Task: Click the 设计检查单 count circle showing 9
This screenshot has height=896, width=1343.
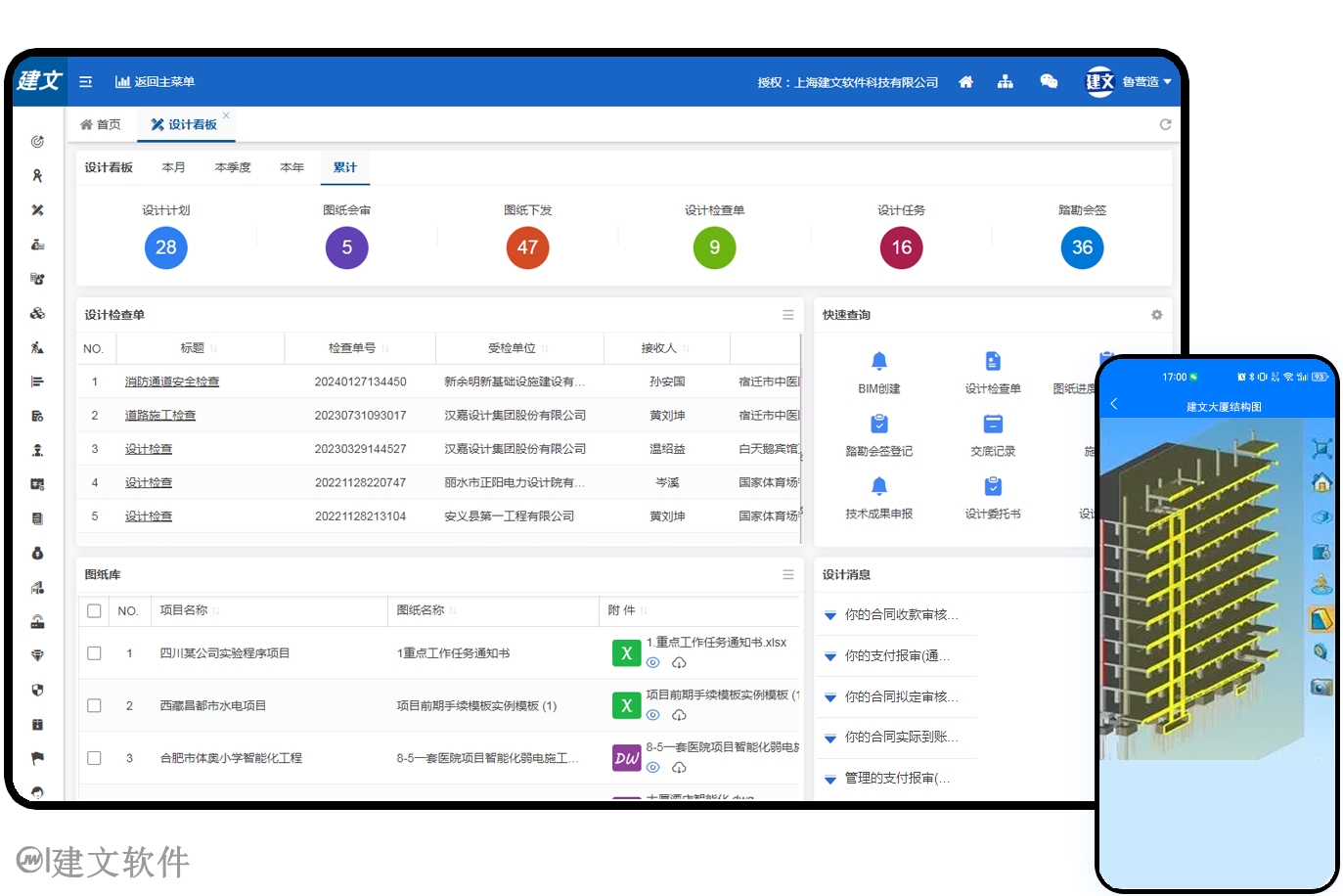Action: click(x=715, y=247)
